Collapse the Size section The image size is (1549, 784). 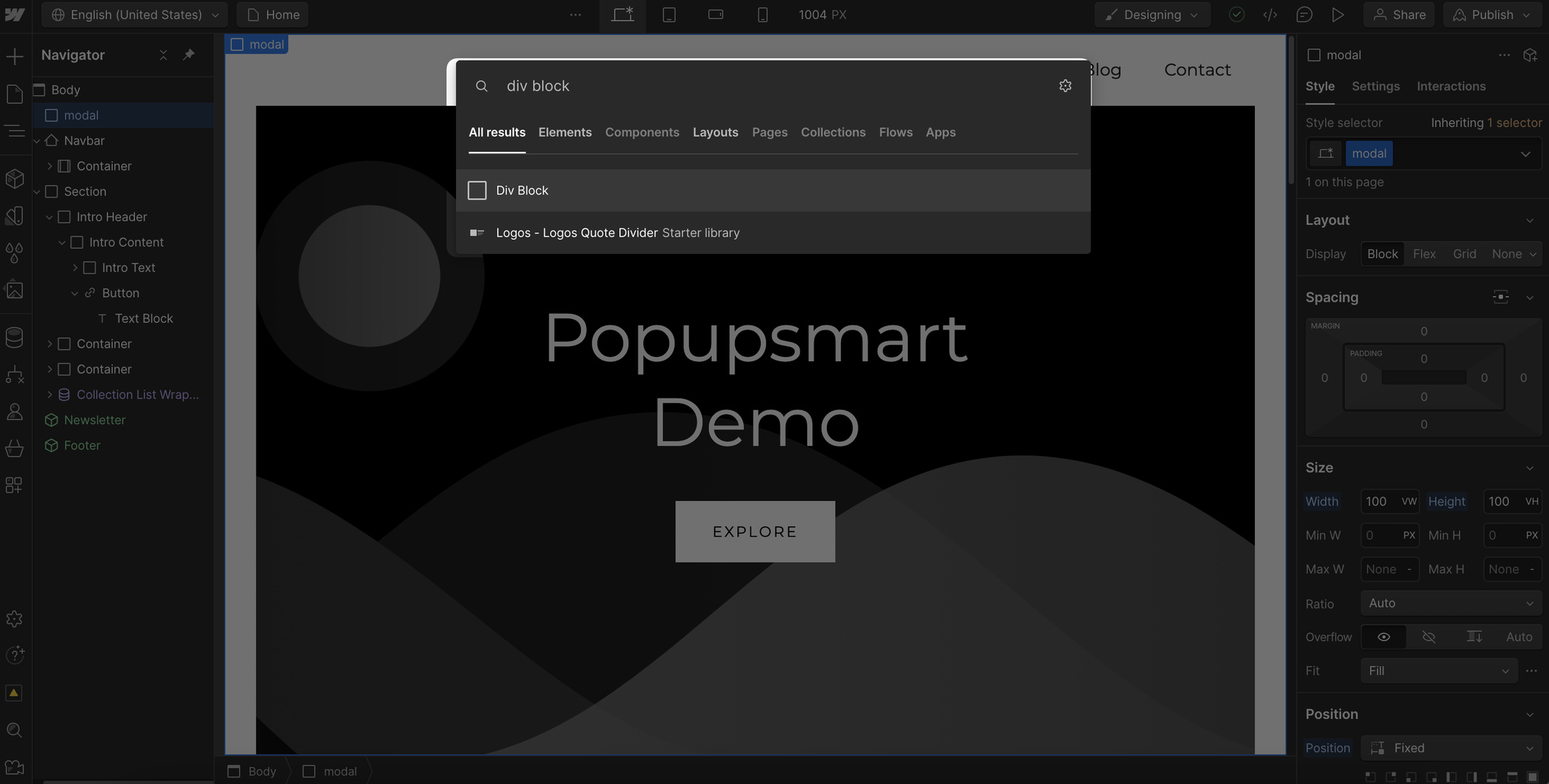1530,468
